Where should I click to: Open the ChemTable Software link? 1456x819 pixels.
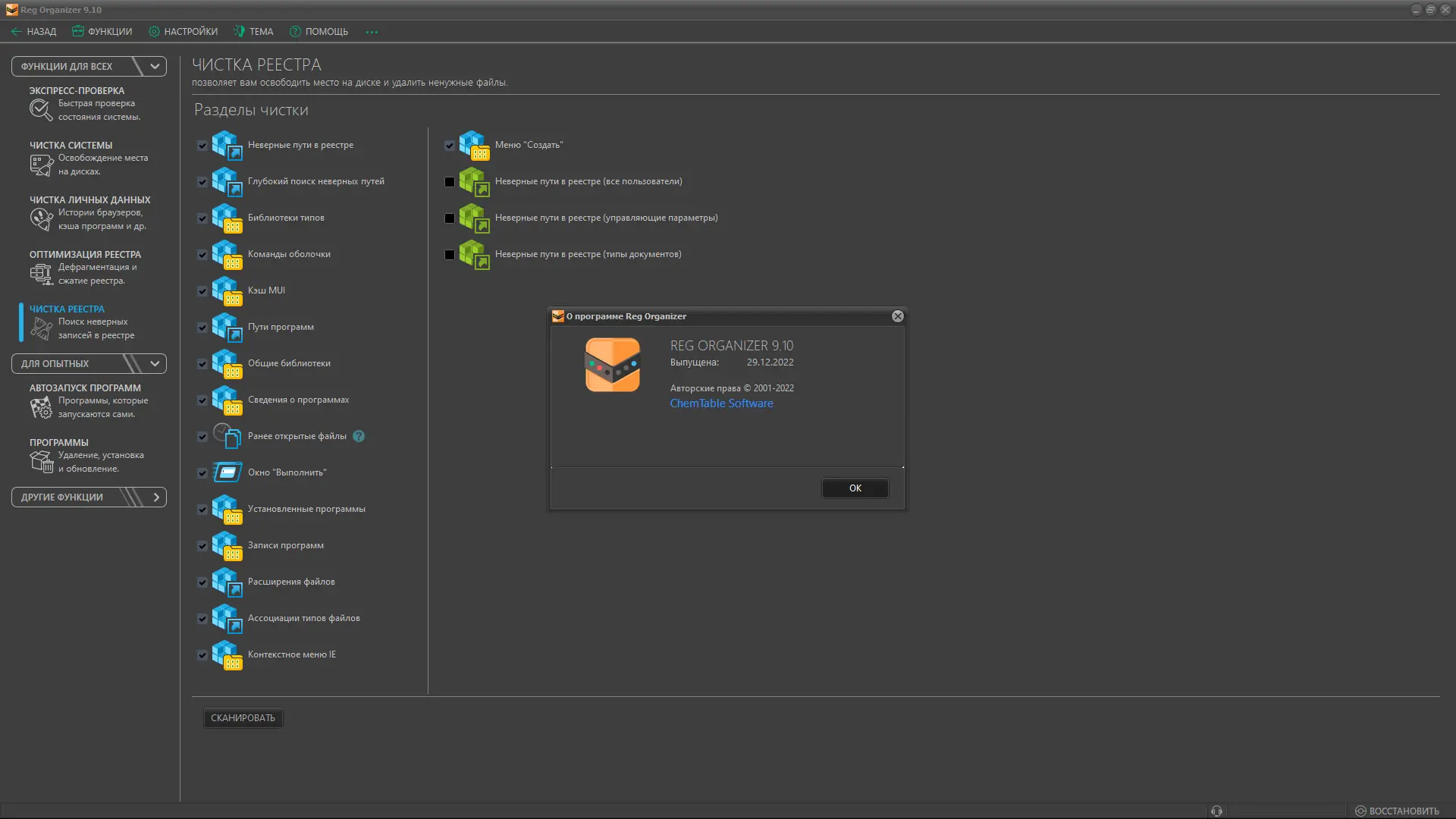point(721,403)
